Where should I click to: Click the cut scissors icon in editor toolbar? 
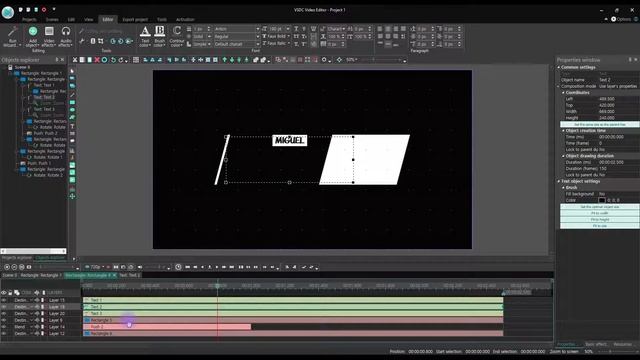pyautogui.click(x=75, y=60)
